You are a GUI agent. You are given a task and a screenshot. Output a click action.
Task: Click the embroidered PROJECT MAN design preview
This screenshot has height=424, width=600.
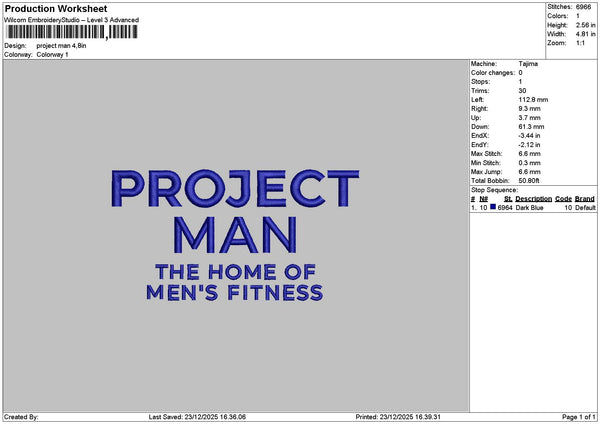point(235,235)
